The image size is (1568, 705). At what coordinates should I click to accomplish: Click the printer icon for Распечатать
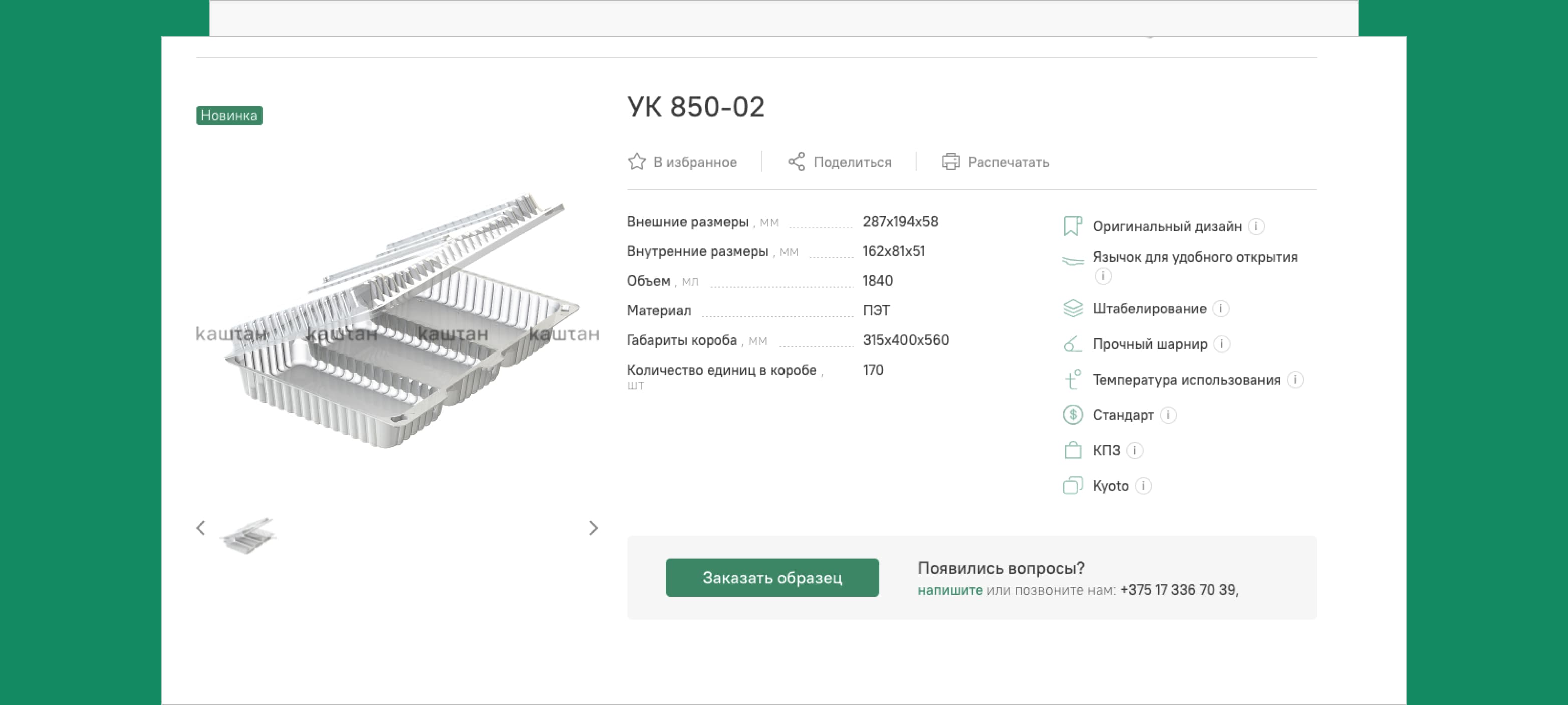coord(951,162)
